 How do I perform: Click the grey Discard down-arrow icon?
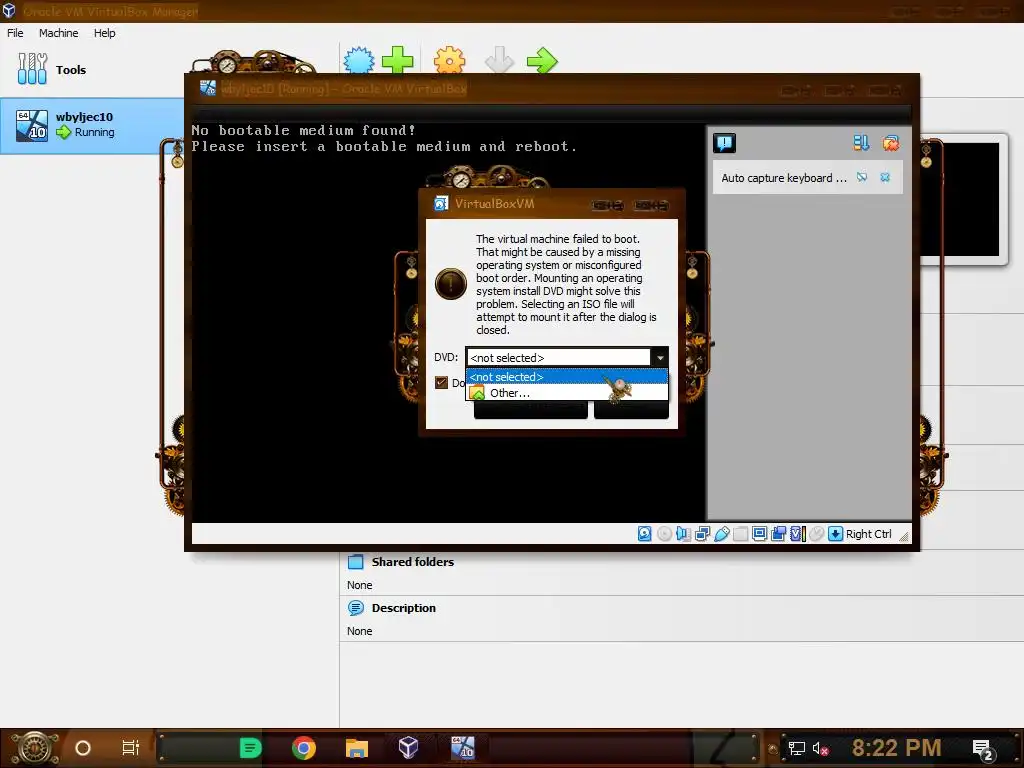(x=500, y=61)
